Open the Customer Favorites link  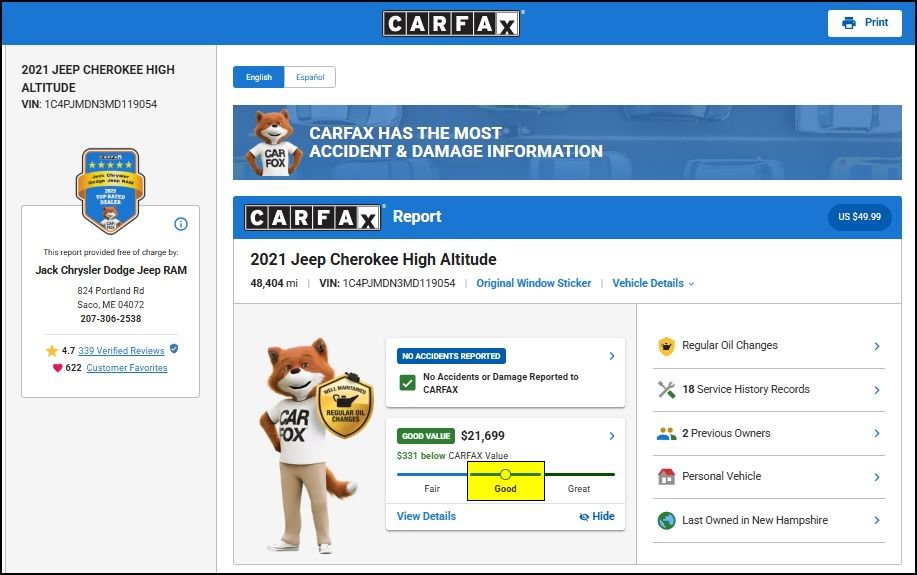pos(127,368)
